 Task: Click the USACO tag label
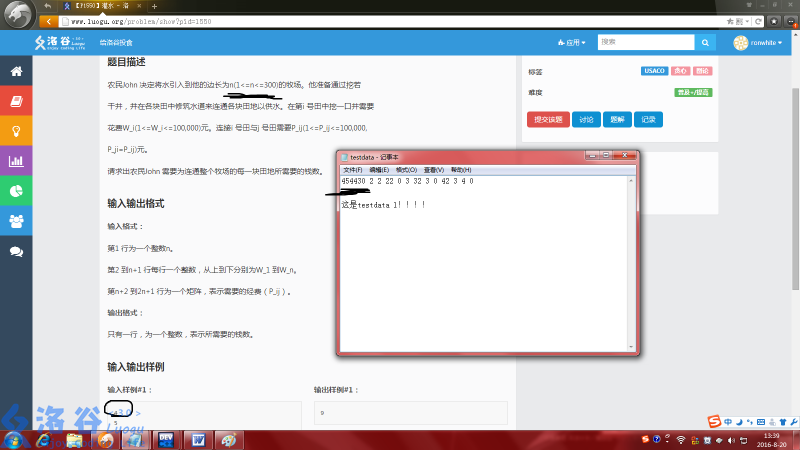[x=654, y=71]
